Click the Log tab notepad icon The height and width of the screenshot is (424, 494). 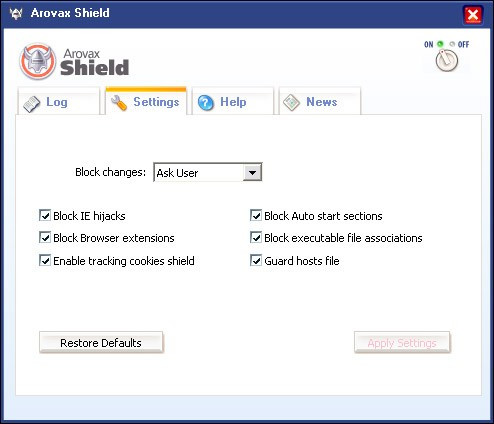point(32,104)
